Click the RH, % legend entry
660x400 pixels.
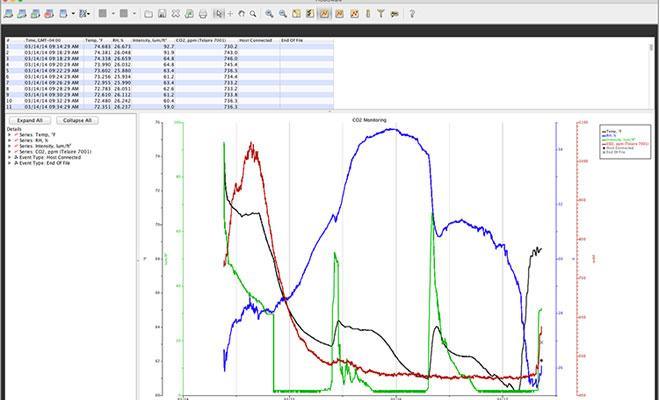(611, 135)
